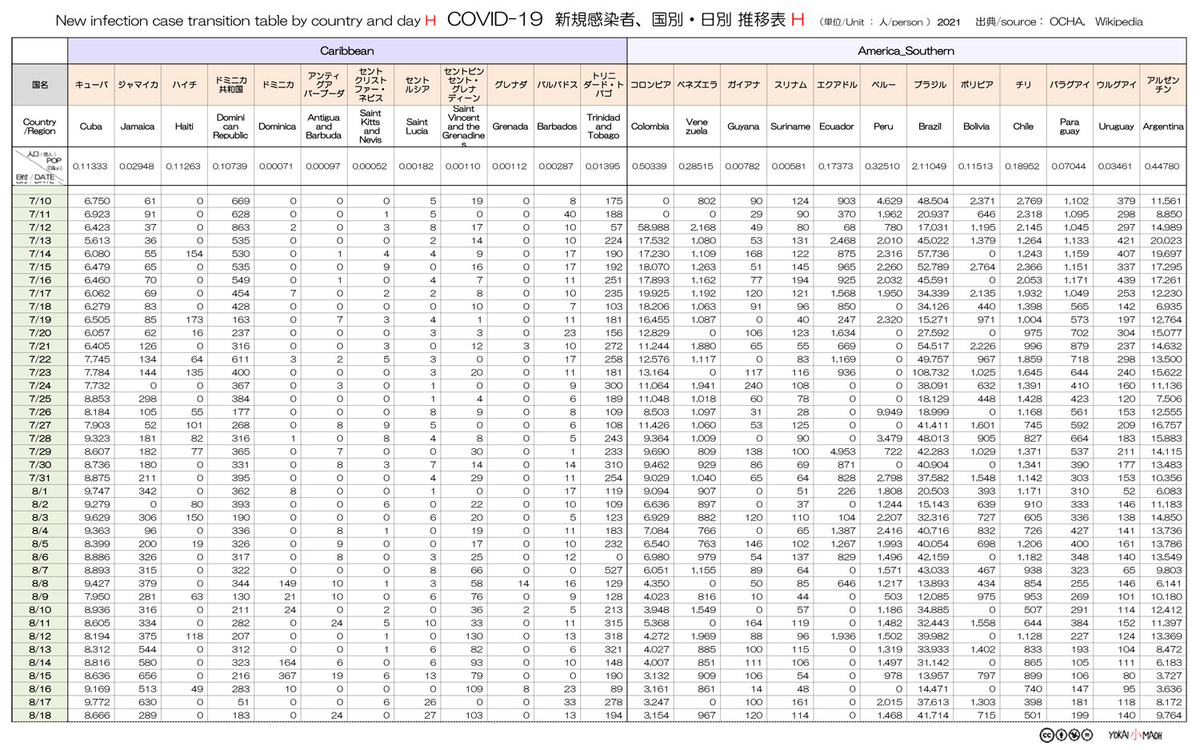Click the Jamaica column header

[x=138, y=128]
